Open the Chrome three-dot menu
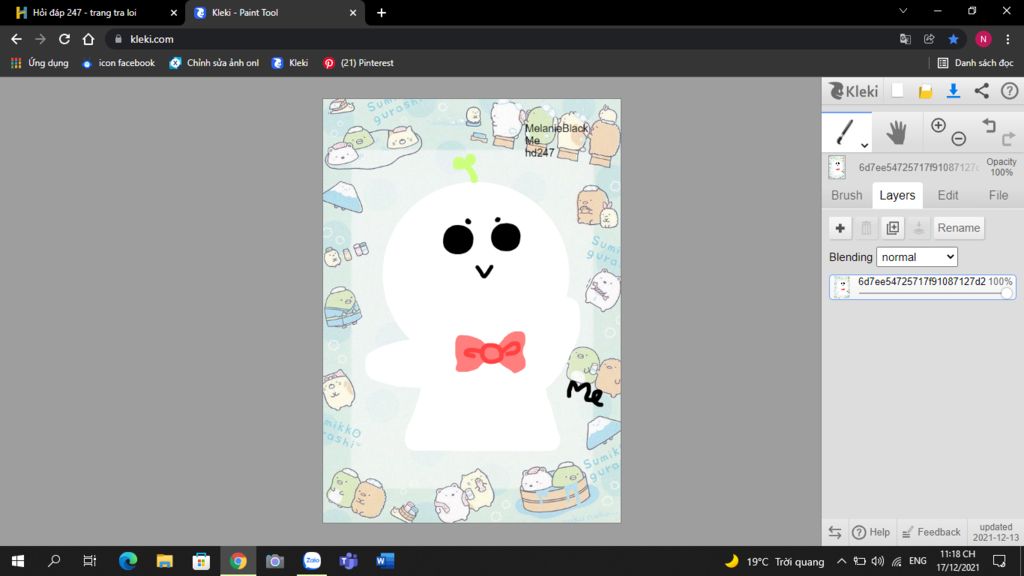1024x576 pixels. 1008,39
